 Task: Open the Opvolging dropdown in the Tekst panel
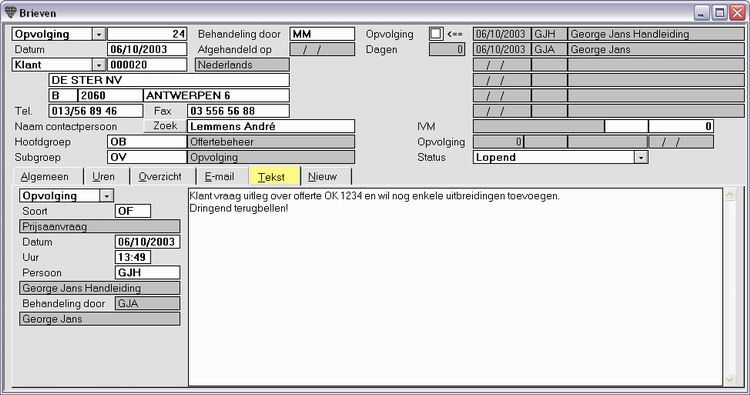(x=107, y=196)
